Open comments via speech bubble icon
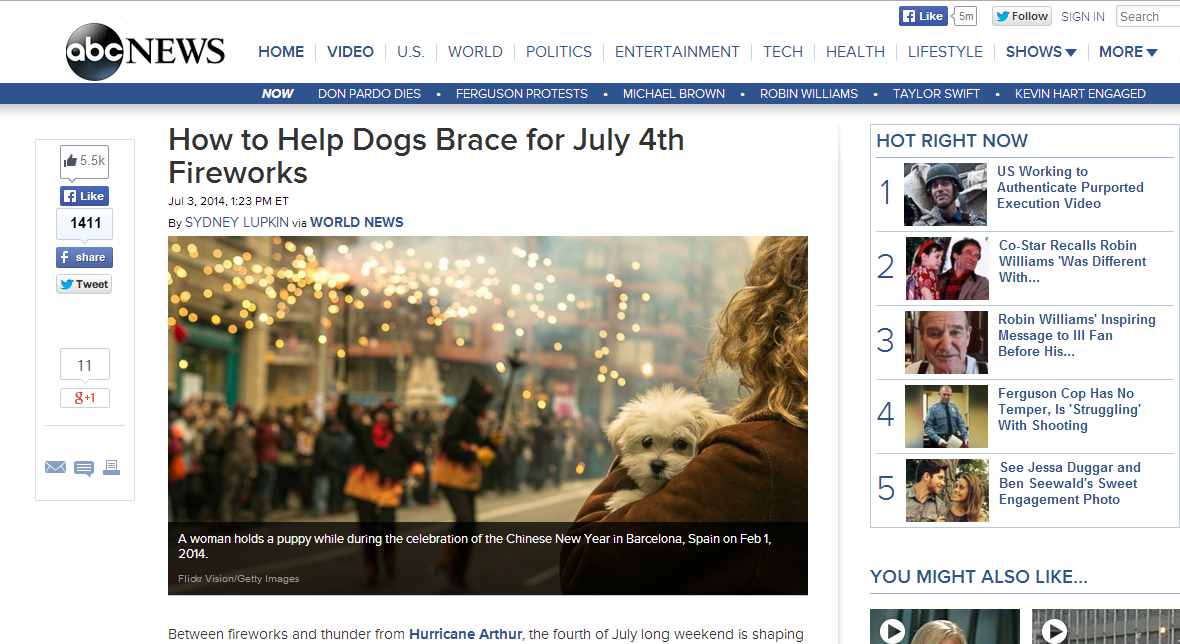The image size is (1180, 644). 84,469
